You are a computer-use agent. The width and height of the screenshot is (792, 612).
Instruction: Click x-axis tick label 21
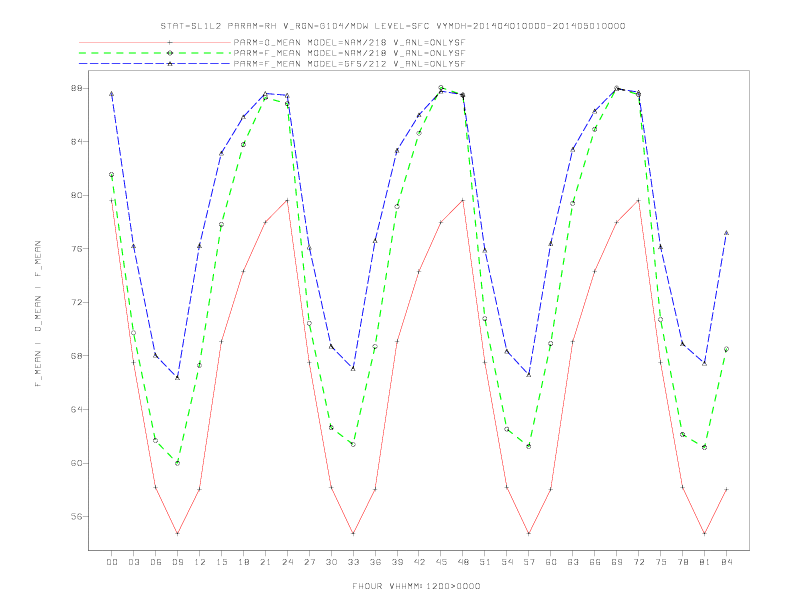tap(265, 562)
